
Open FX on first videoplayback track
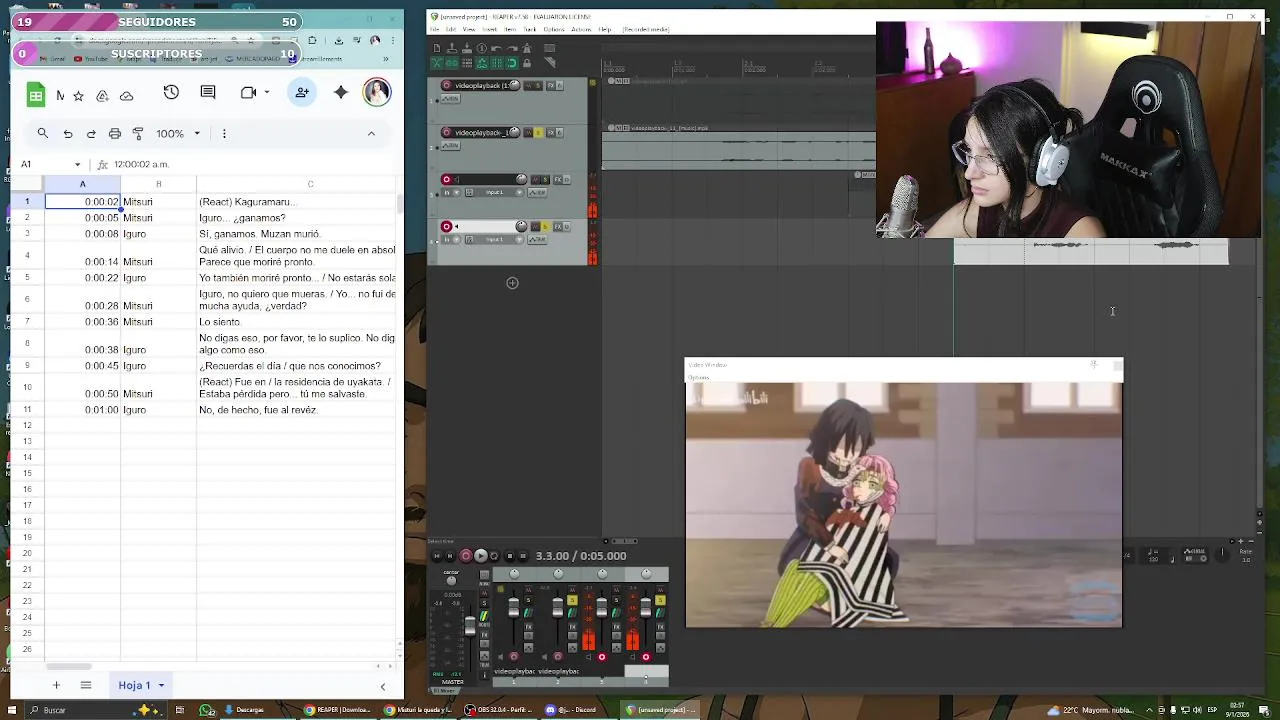(550, 86)
